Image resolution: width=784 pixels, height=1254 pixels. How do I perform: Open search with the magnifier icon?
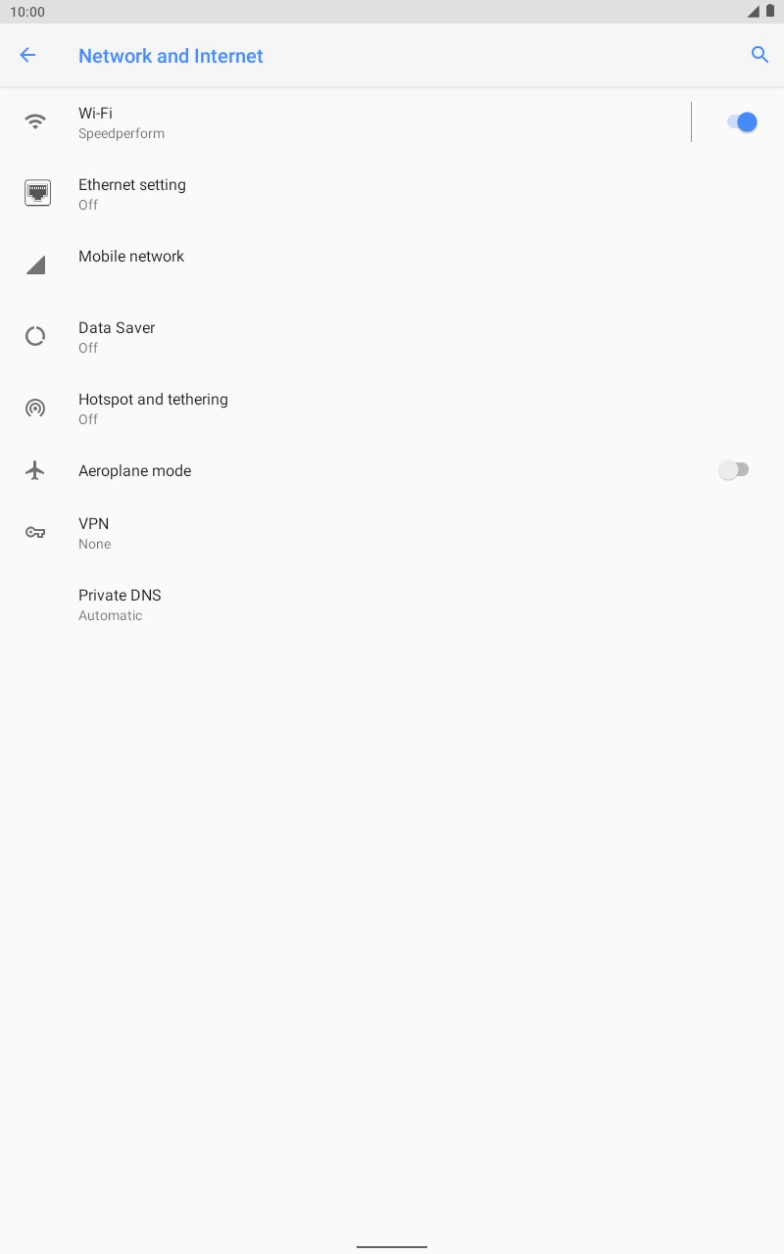(x=760, y=56)
